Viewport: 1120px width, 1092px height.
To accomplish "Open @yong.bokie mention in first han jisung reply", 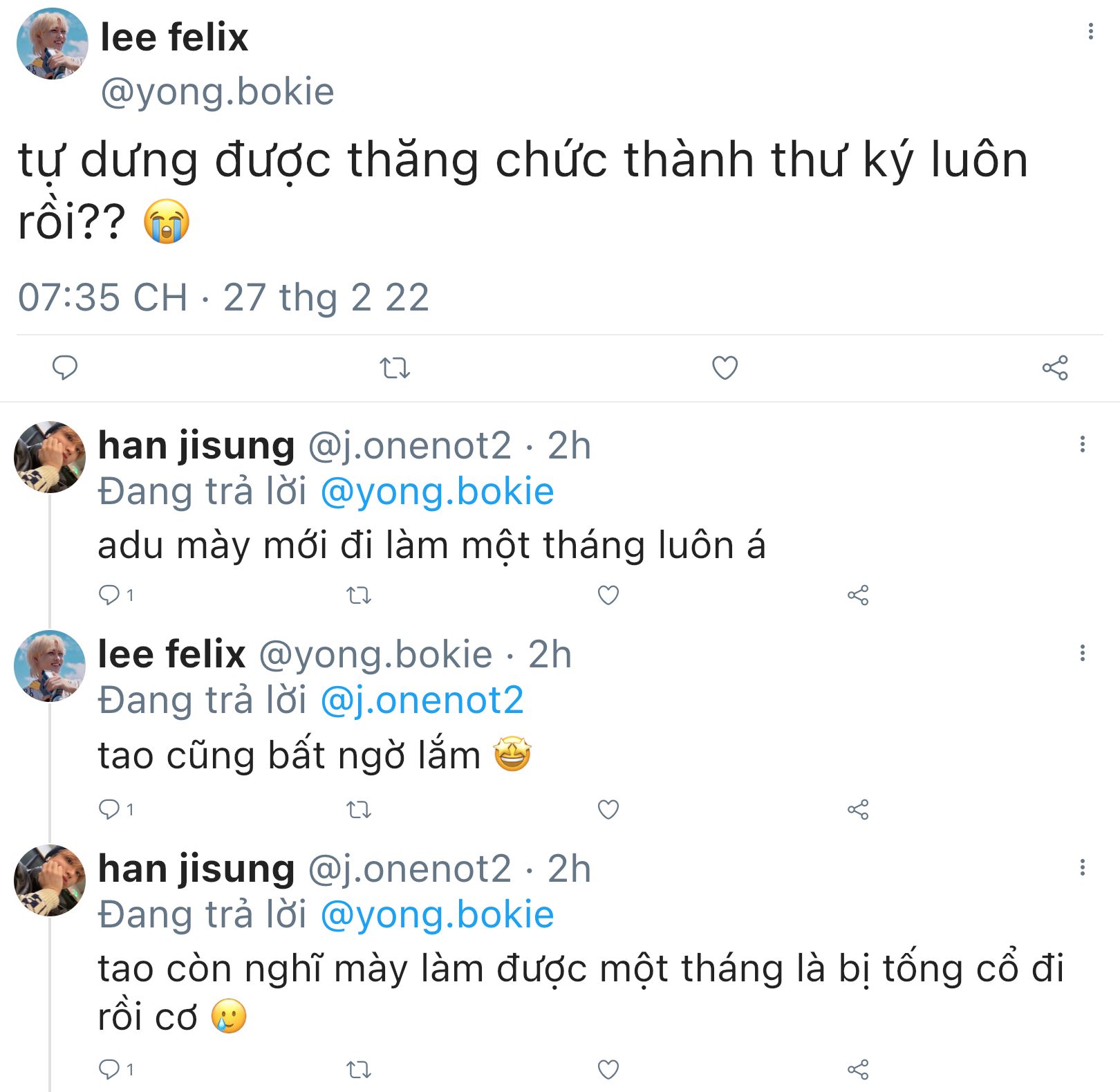I will (x=437, y=492).
